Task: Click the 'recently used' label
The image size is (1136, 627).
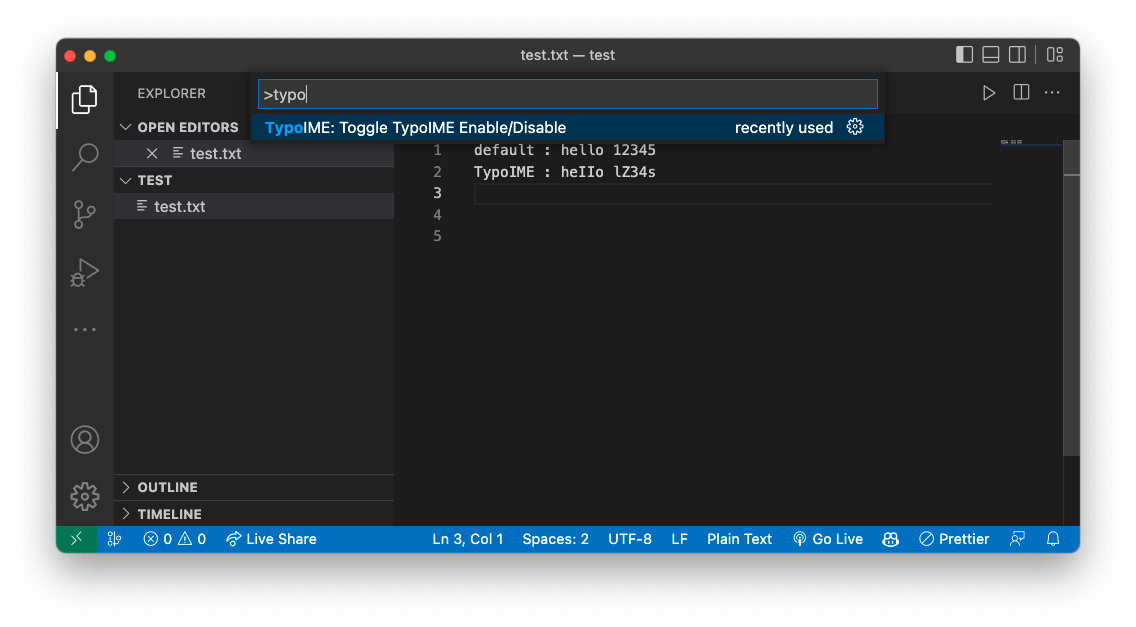Action: click(x=784, y=128)
